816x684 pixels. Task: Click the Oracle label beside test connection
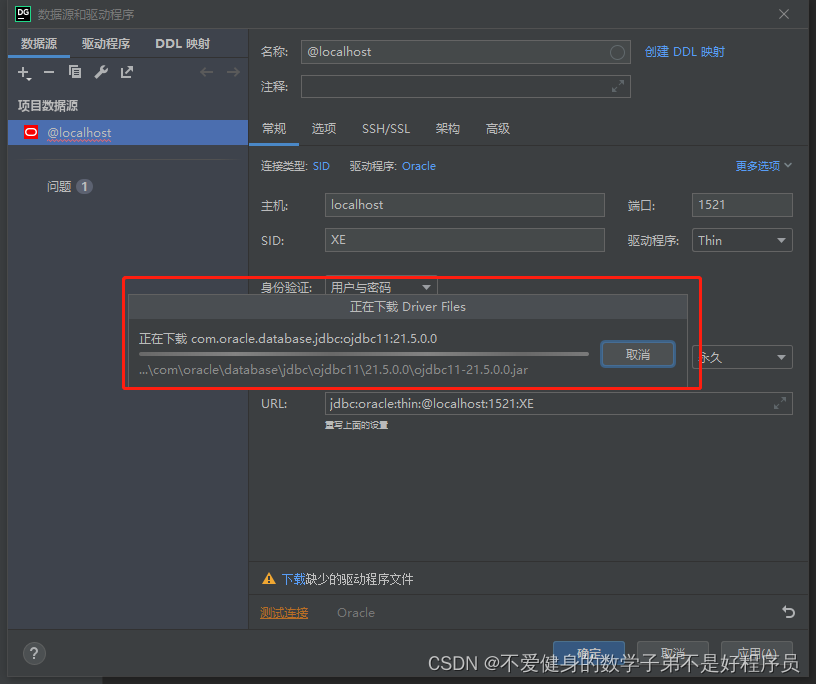point(356,613)
